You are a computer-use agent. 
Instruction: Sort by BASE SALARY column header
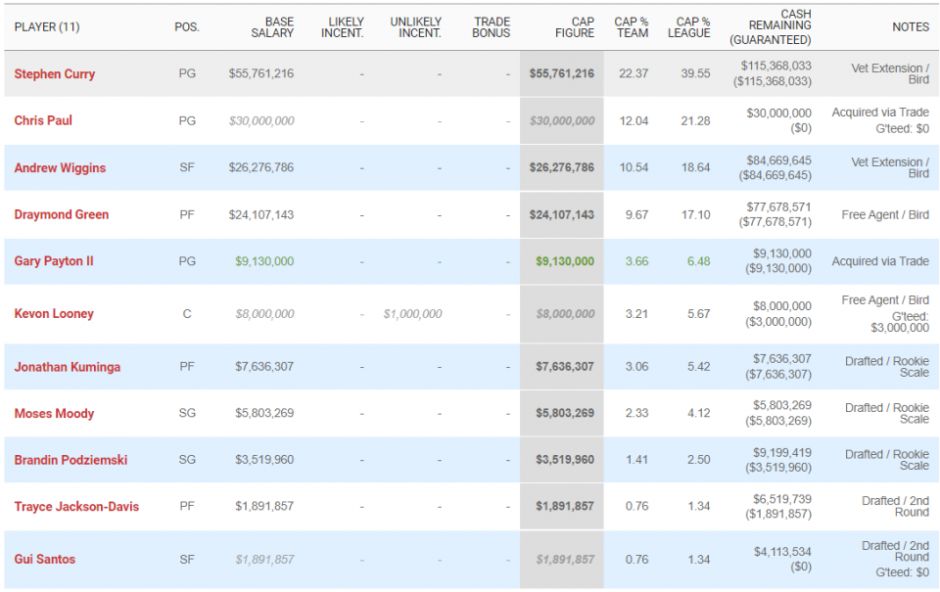272,27
